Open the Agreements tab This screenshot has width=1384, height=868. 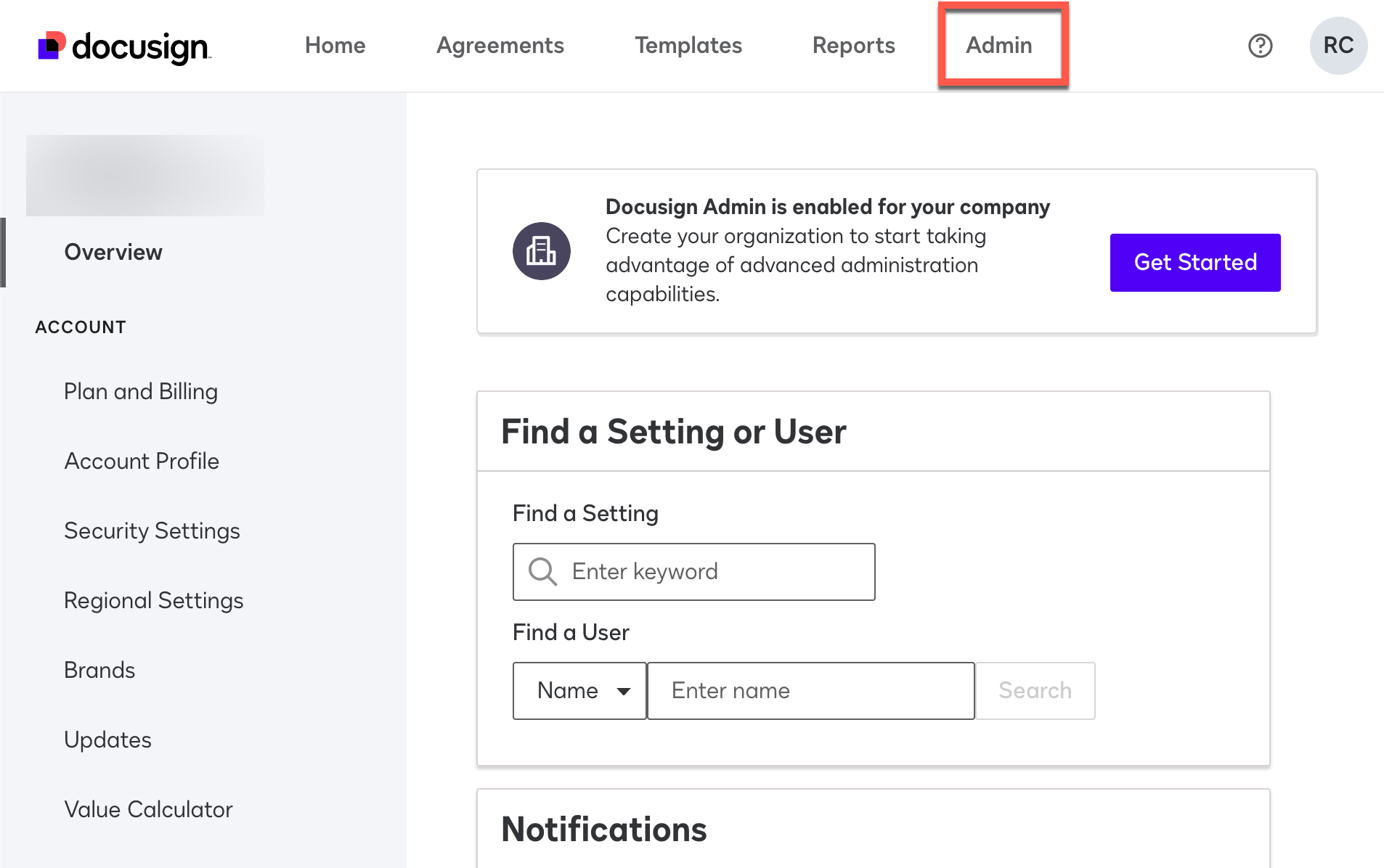click(500, 46)
